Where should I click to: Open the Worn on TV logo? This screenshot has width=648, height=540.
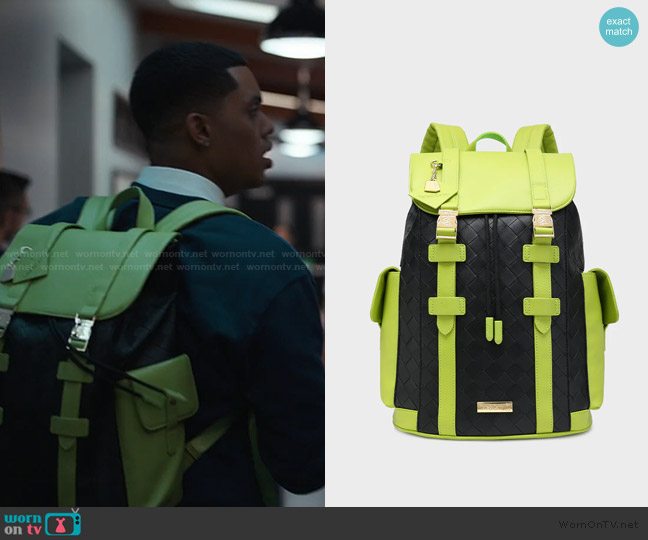tap(43, 523)
